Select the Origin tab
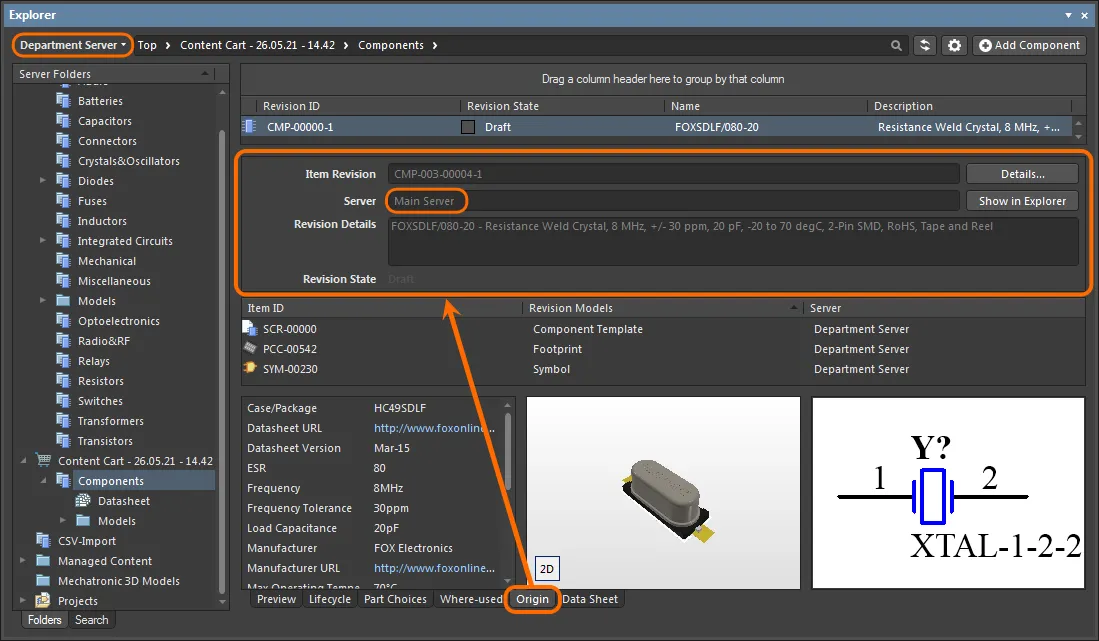Viewport: 1099px width, 641px height. coord(533,599)
